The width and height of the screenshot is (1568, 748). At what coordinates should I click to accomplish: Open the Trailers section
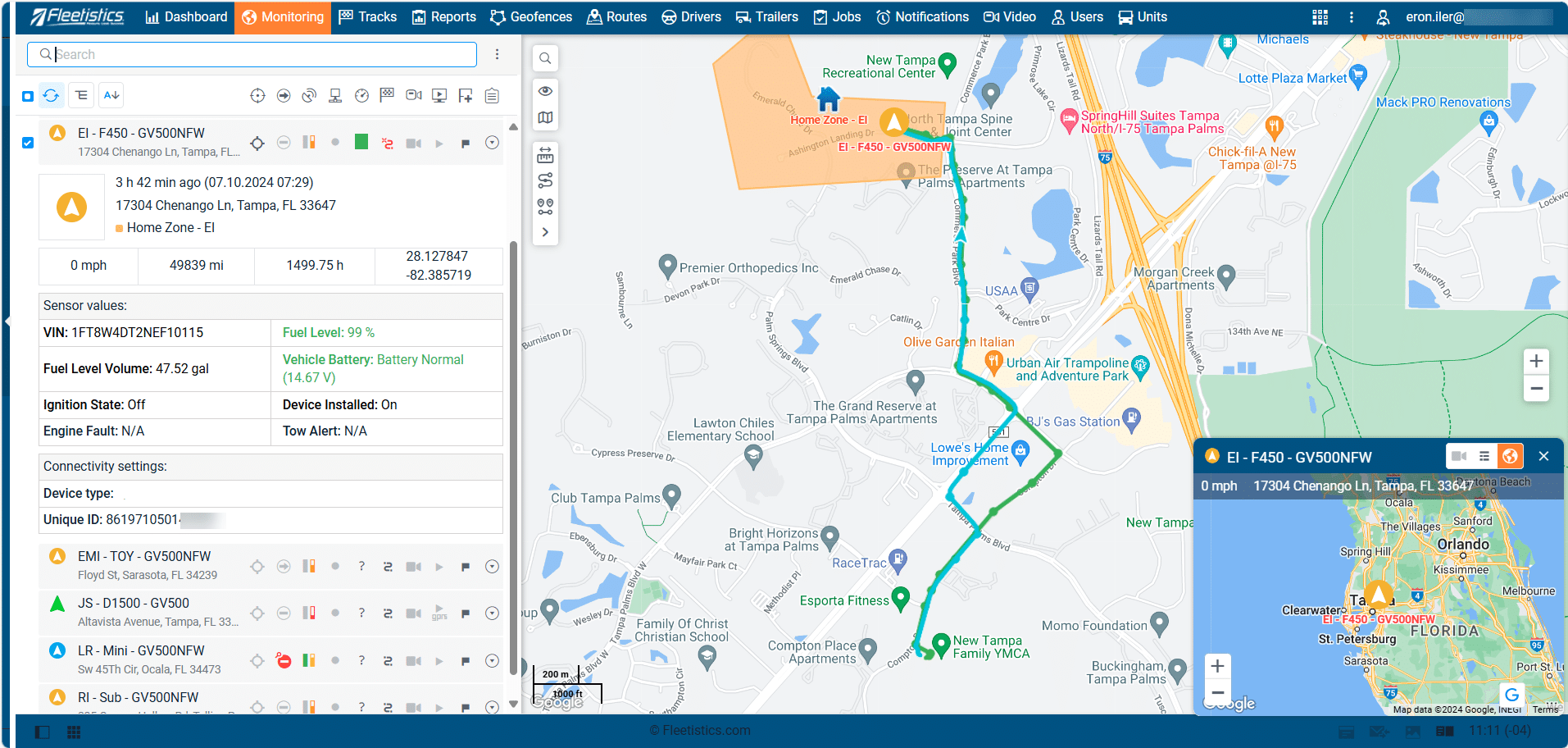pos(766,16)
